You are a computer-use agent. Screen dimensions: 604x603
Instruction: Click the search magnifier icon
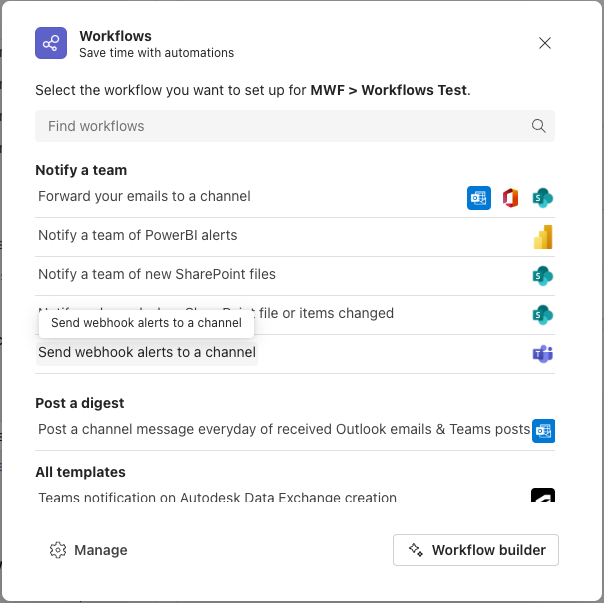coord(538,126)
